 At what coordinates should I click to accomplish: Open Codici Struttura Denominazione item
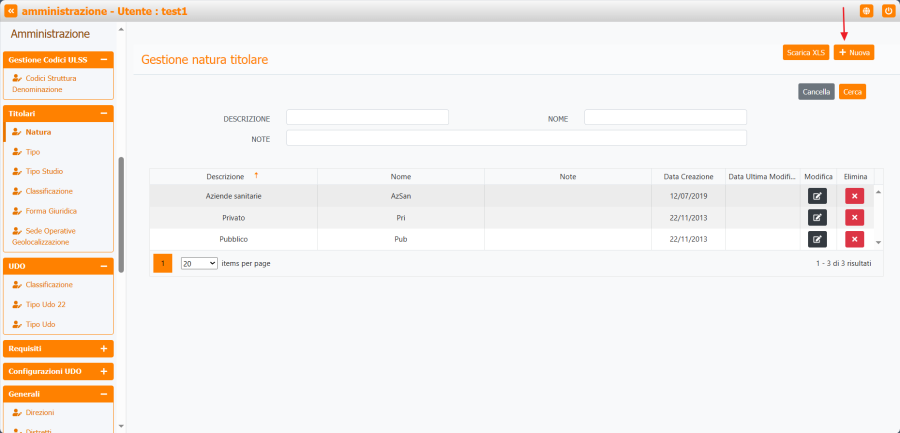(x=50, y=83)
